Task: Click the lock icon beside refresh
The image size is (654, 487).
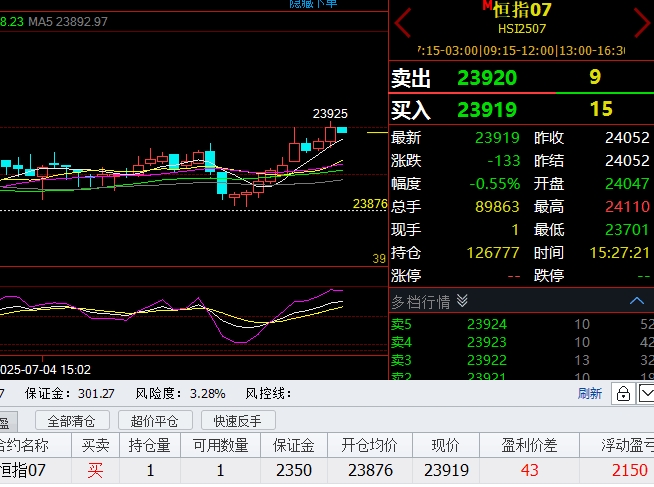Action: [623, 394]
